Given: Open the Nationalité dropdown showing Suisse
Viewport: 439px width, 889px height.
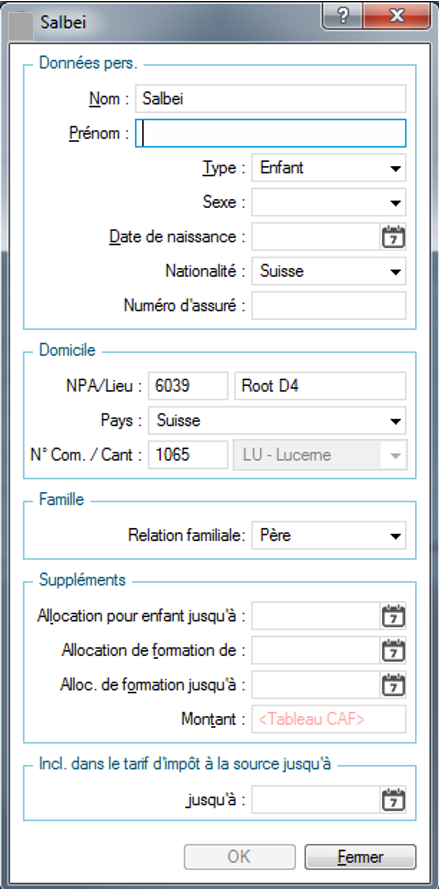Looking at the screenshot, I should pos(329,271).
